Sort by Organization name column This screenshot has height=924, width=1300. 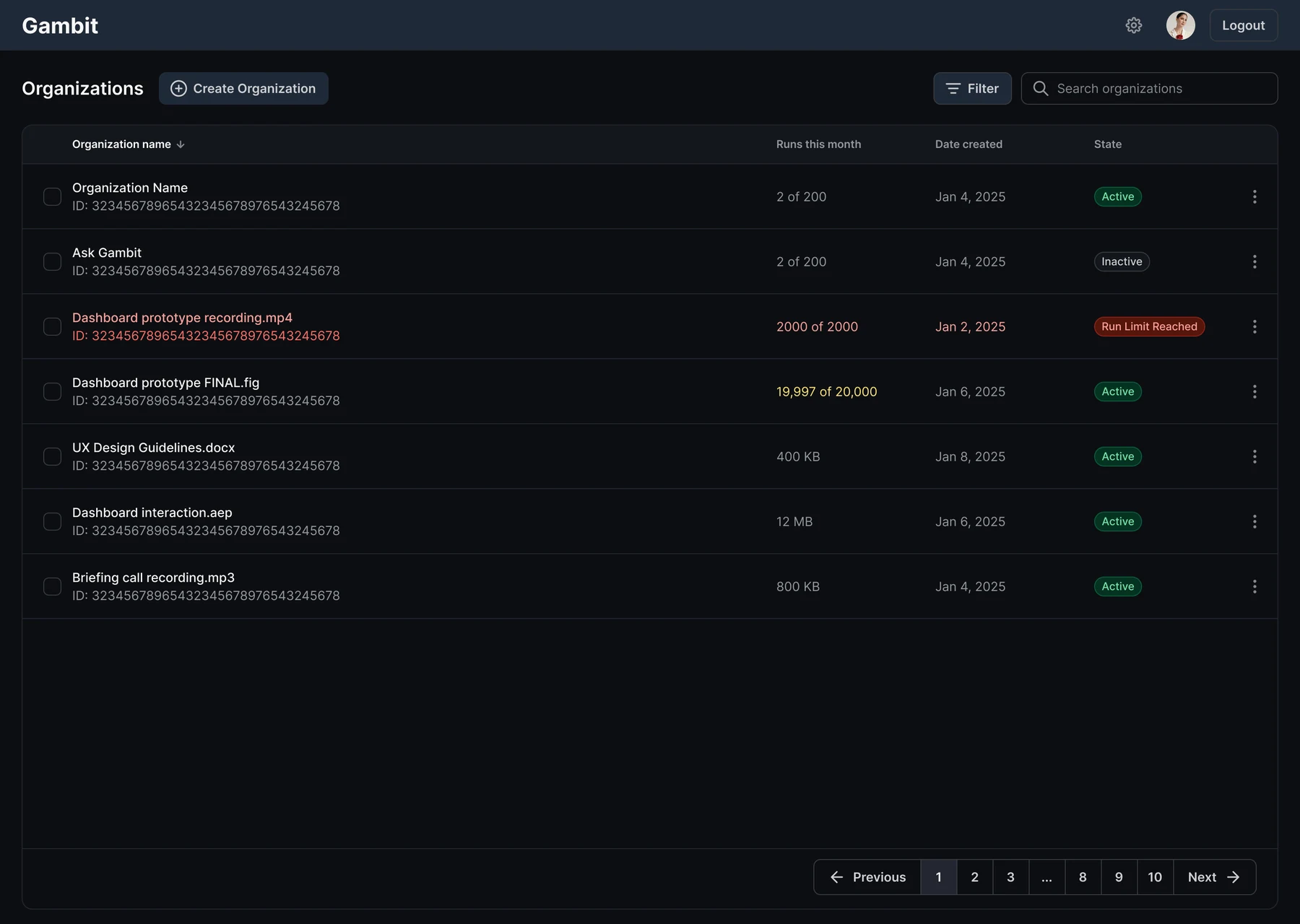pyautogui.click(x=129, y=144)
